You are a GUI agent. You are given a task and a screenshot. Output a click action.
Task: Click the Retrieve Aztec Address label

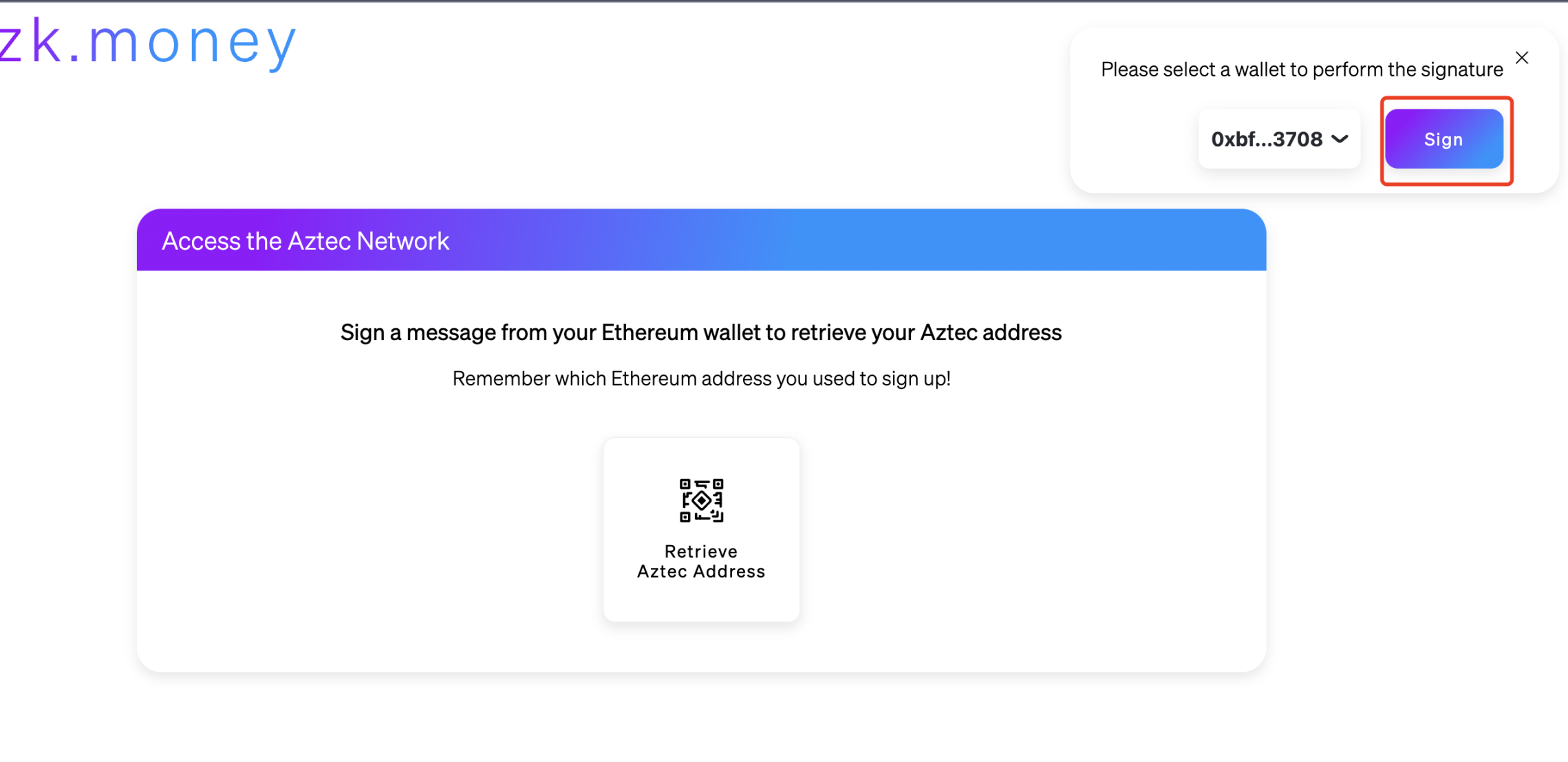[701, 561]
